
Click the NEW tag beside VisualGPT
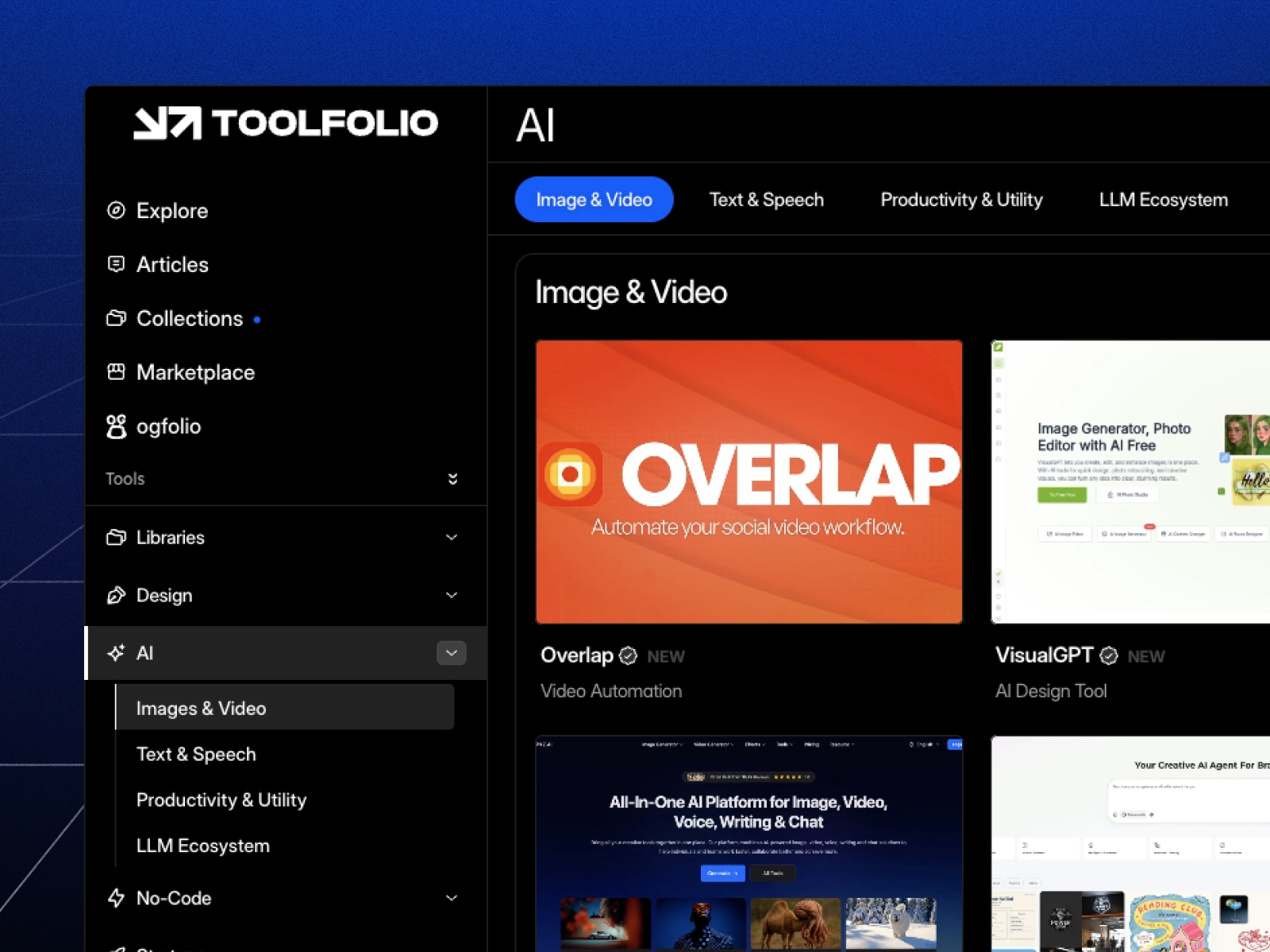click(x=1146, y=657)
